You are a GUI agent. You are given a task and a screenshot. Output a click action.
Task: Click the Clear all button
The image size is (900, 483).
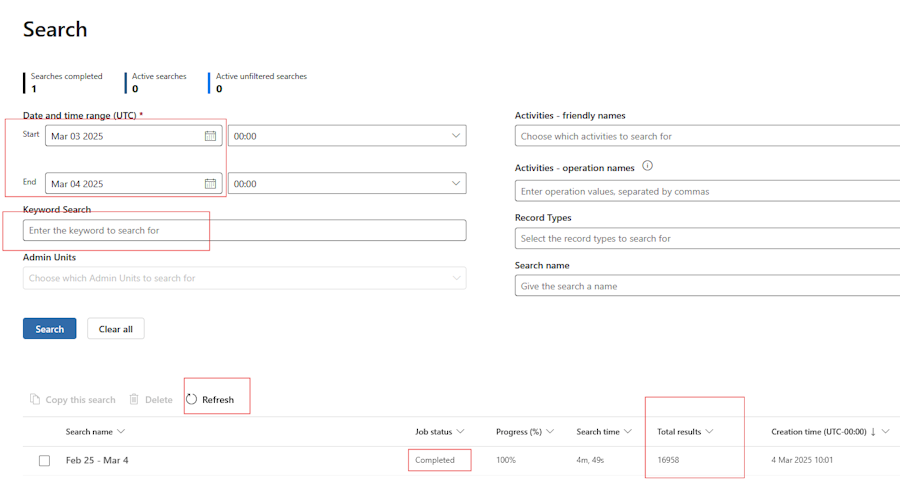[115, 329]
